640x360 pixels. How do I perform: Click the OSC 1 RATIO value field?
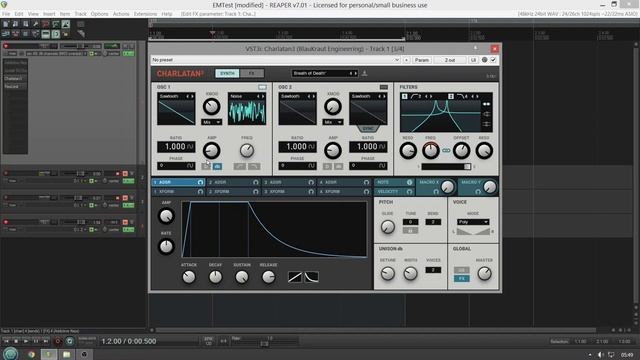click(176, 147)
